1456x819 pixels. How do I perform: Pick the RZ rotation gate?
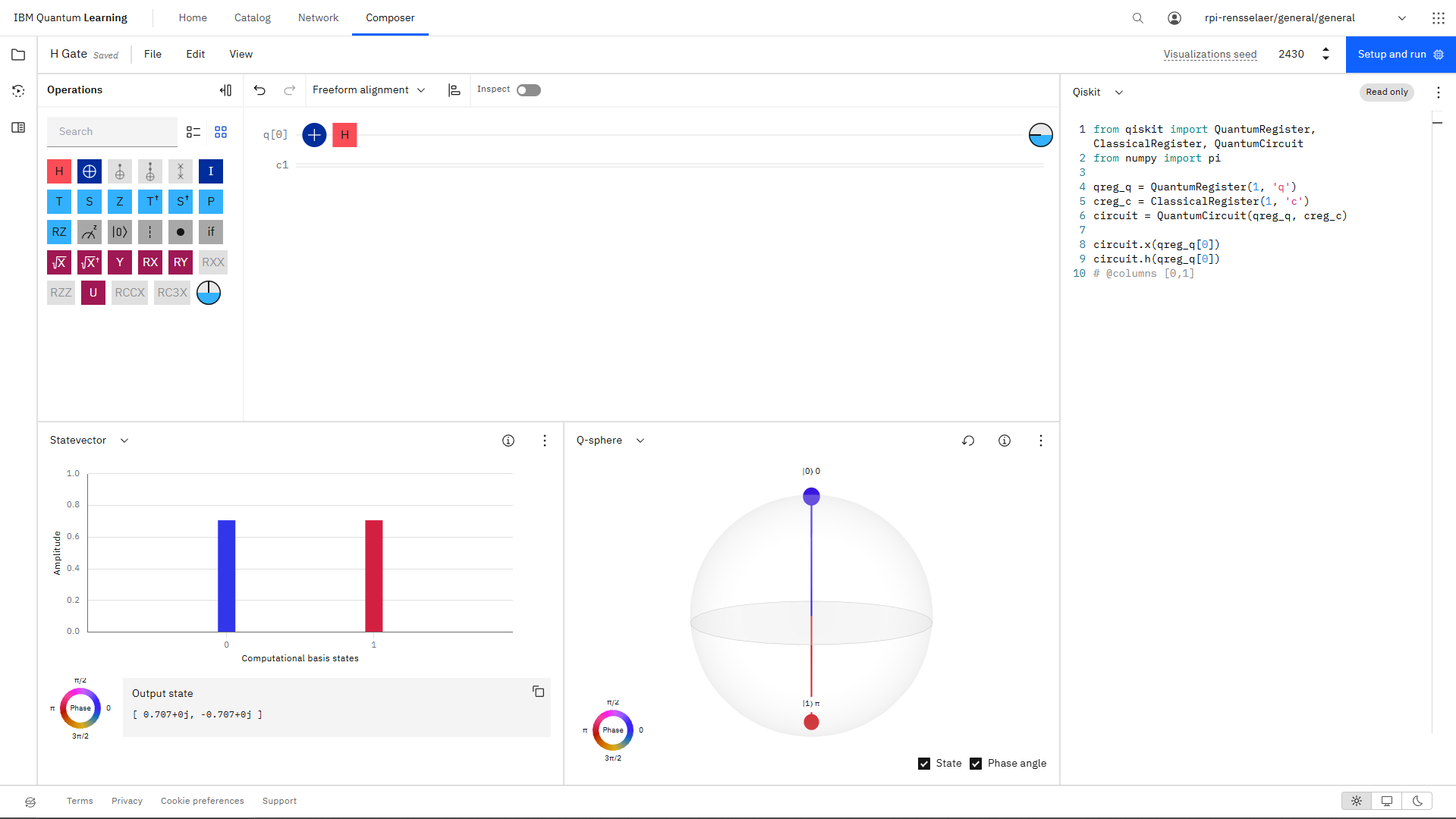[59, 232]
